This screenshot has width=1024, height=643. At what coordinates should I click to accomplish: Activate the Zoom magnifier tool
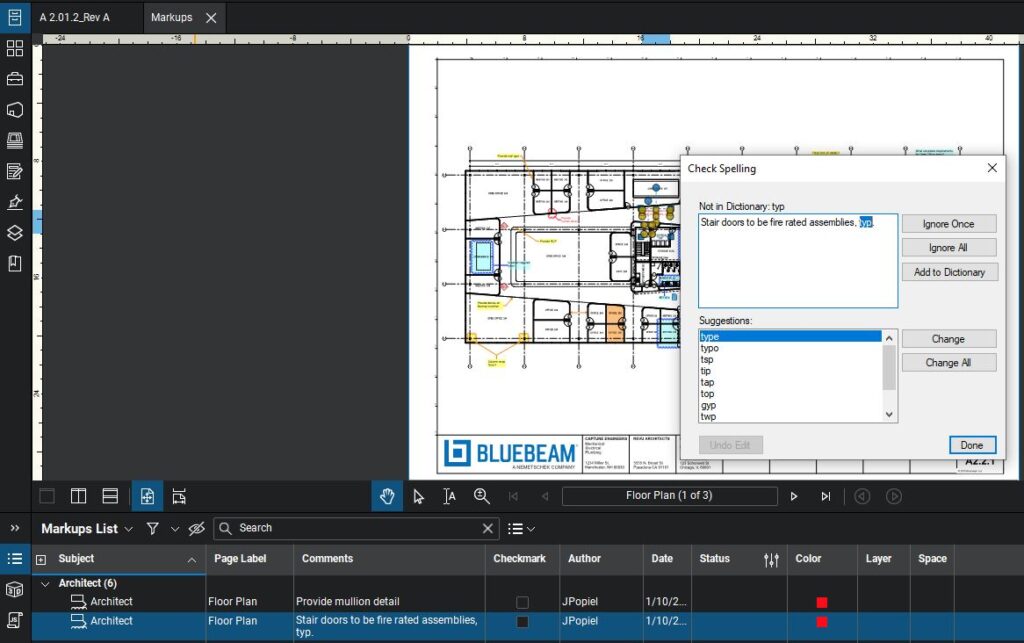coord(481,496)
